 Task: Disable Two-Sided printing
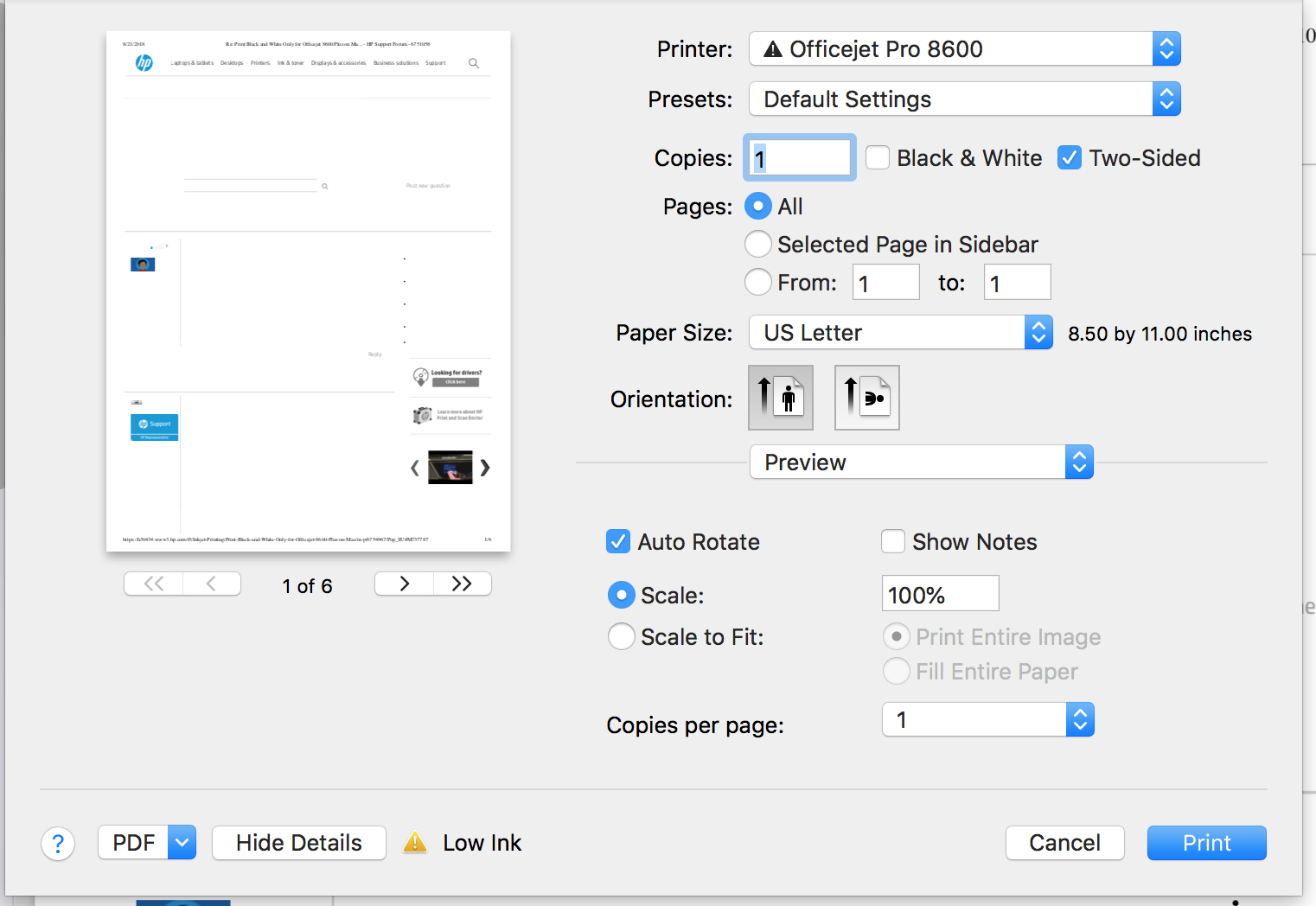pyautogui.click(x=1070, y=157)
